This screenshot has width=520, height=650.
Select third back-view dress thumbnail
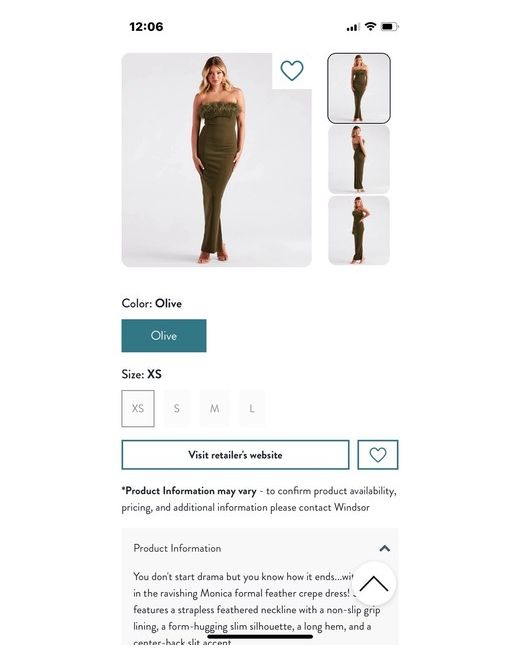(359, 230)
